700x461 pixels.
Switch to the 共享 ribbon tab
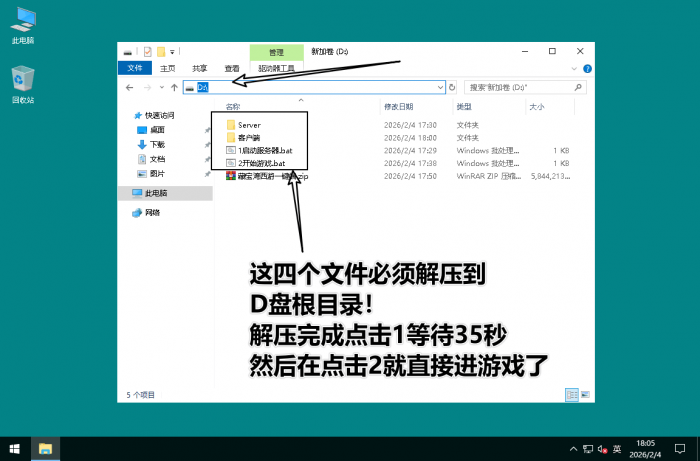tap(200, 68)
